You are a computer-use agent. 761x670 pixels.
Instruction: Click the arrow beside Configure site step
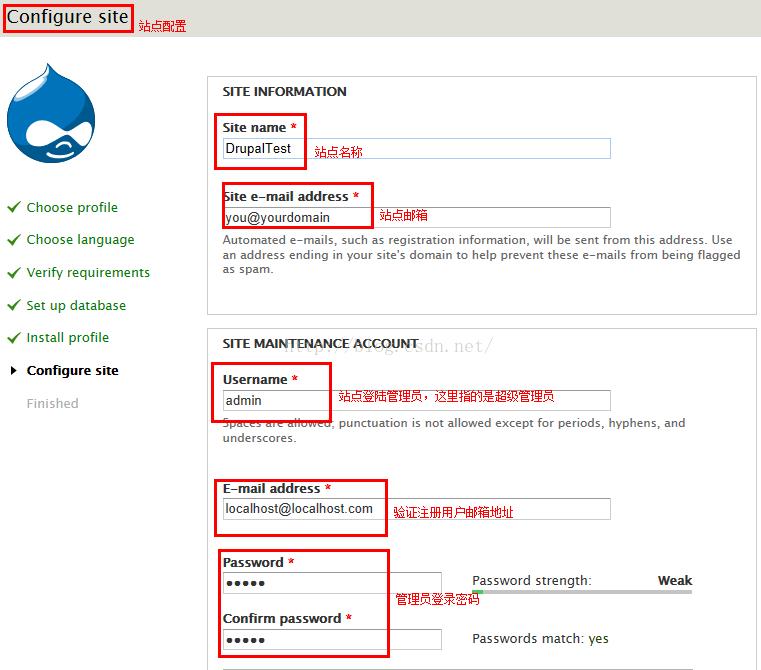(13, 371)
